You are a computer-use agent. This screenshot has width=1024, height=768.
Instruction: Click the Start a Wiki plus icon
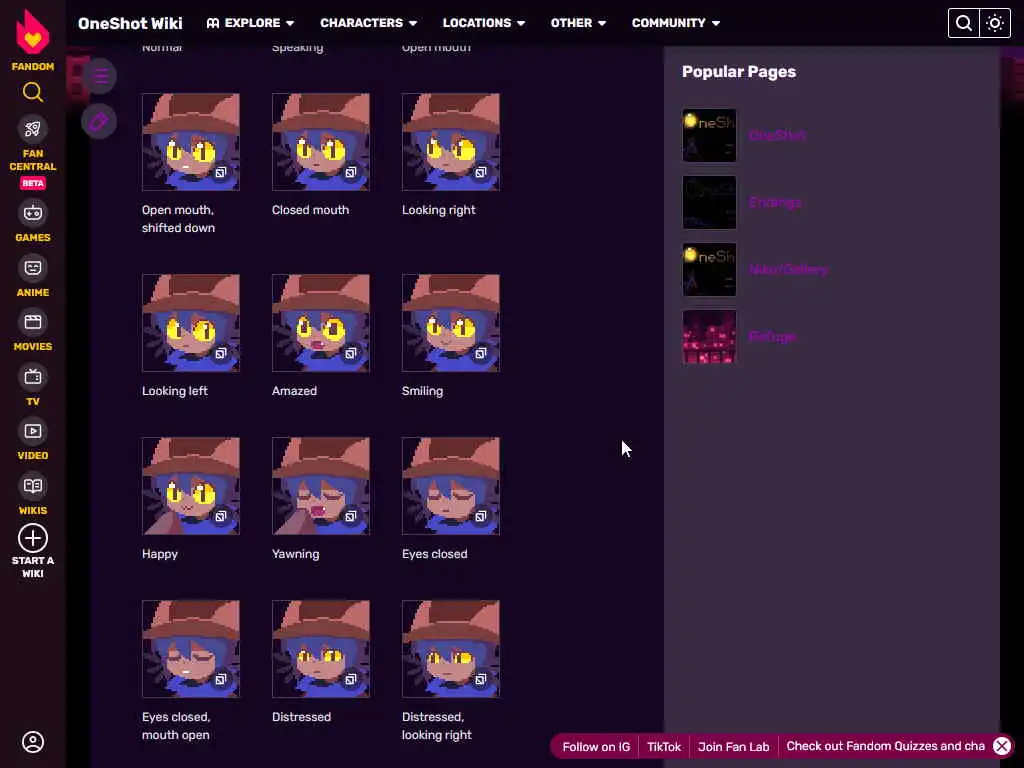coord(33,539)
